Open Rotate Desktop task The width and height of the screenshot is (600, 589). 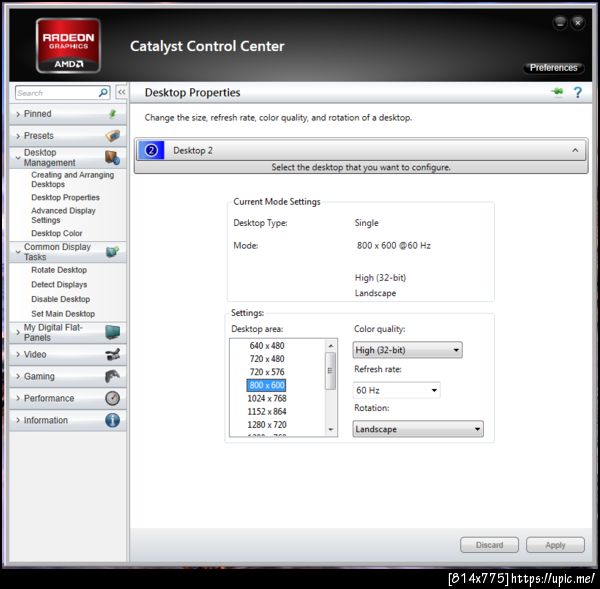point(59,270)
